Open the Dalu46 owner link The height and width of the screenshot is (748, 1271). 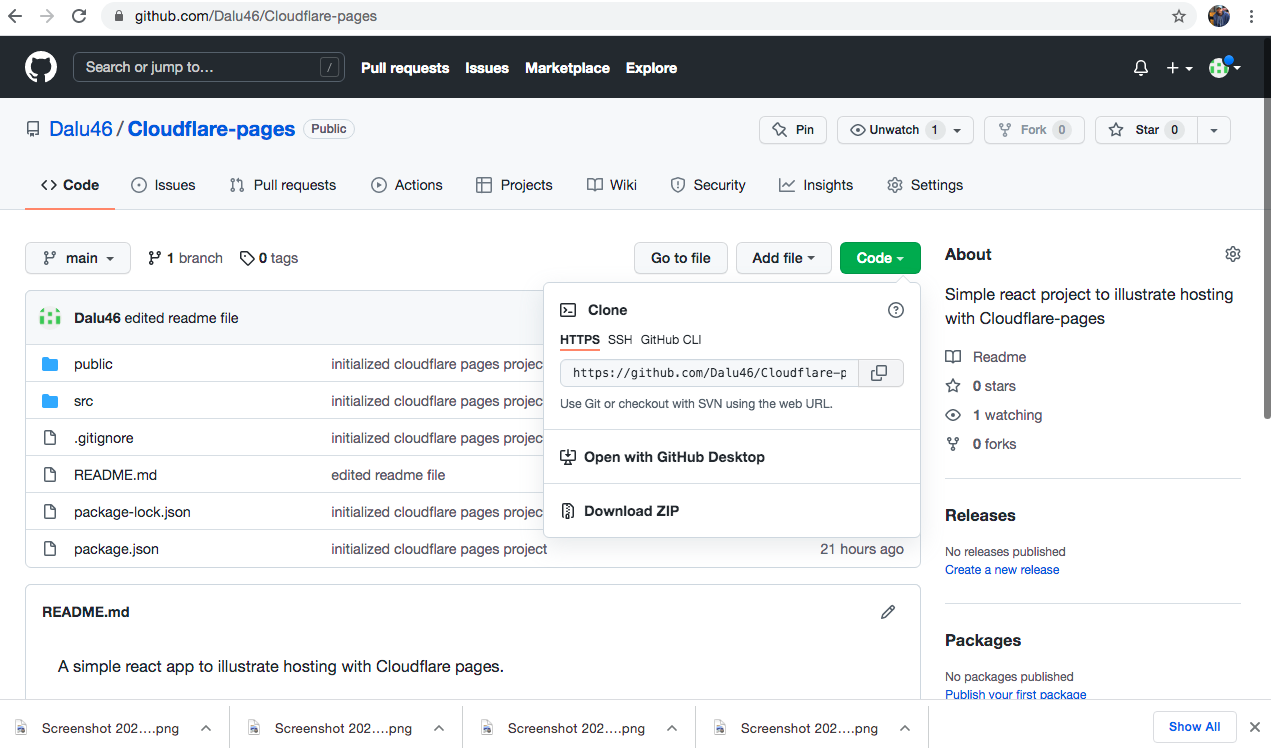point(82,129)
